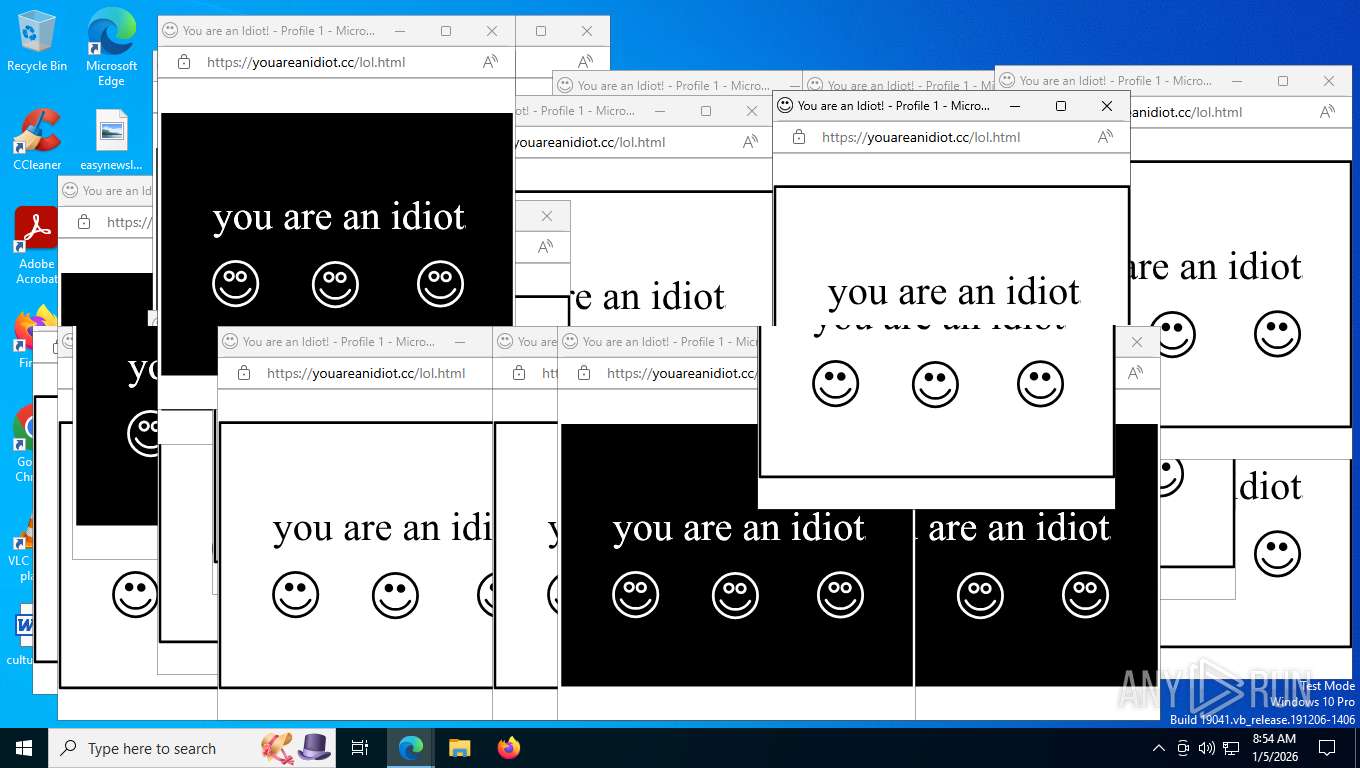Click the lock icon in the bottom-center black-page window
This screenshot has width=1360, height=768.
click(x=584, y=373)
